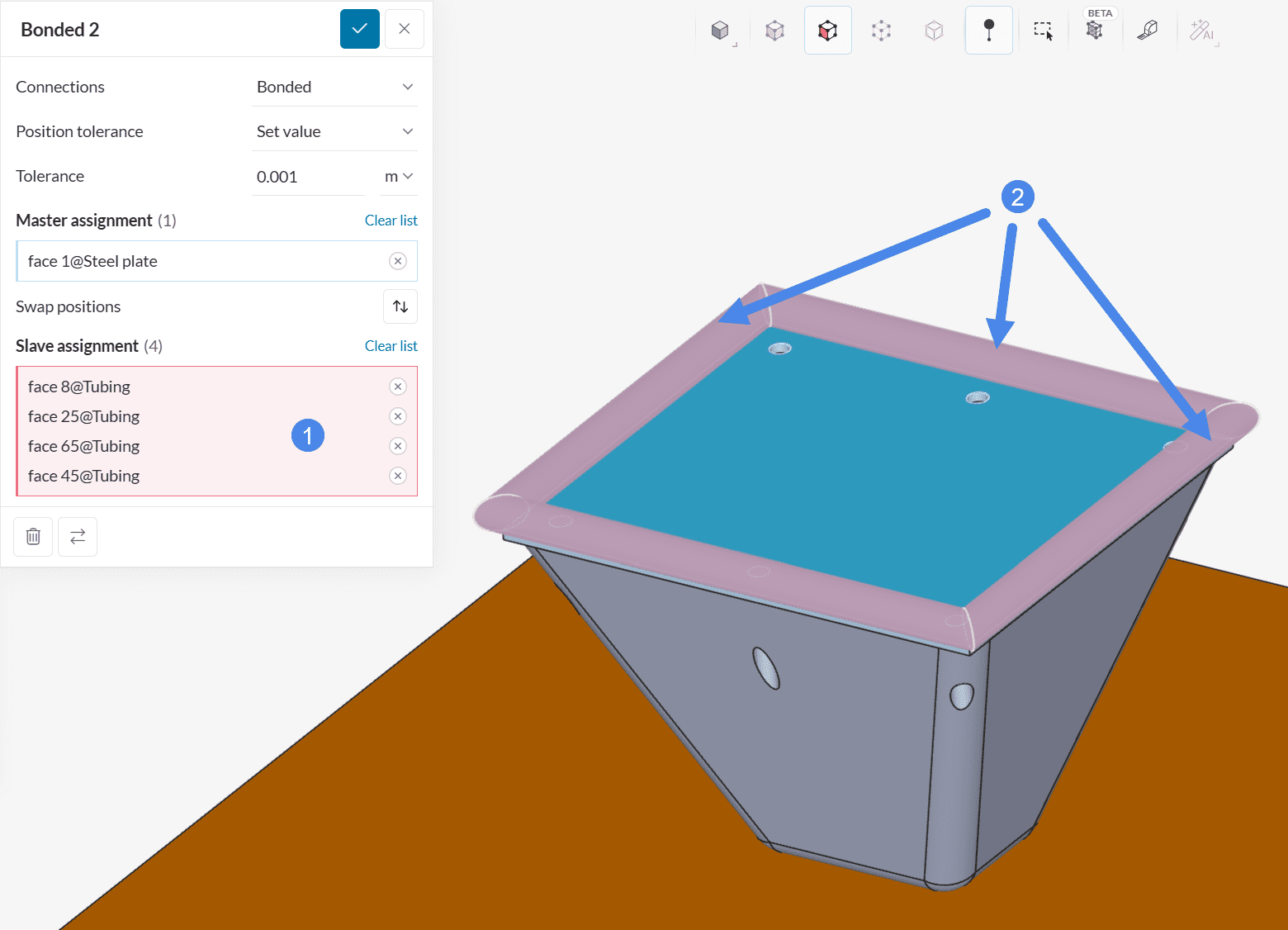Toggle the pin-shaped toolbar button
The image size is (1288, 930).
tap(988, 31)
